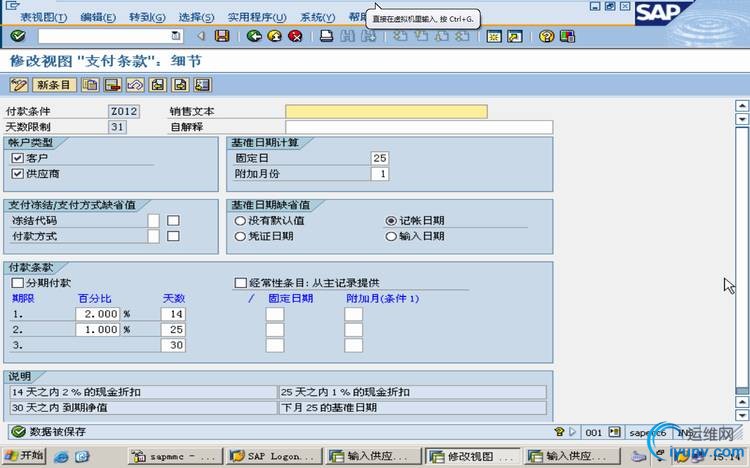Click the Print icon in toolbar
750x468 pixels.
click(x=326, y=36)
